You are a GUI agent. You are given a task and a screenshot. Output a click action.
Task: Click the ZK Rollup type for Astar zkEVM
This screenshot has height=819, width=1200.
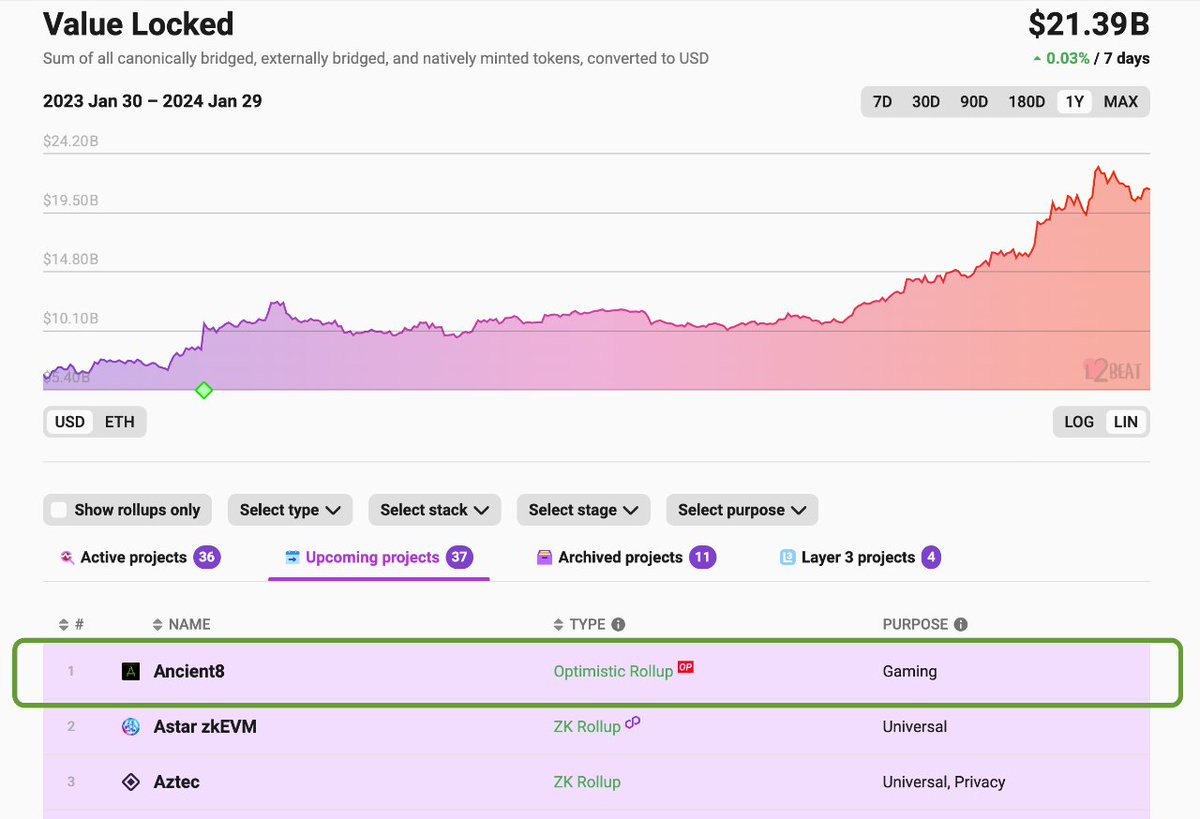[587, 727]
